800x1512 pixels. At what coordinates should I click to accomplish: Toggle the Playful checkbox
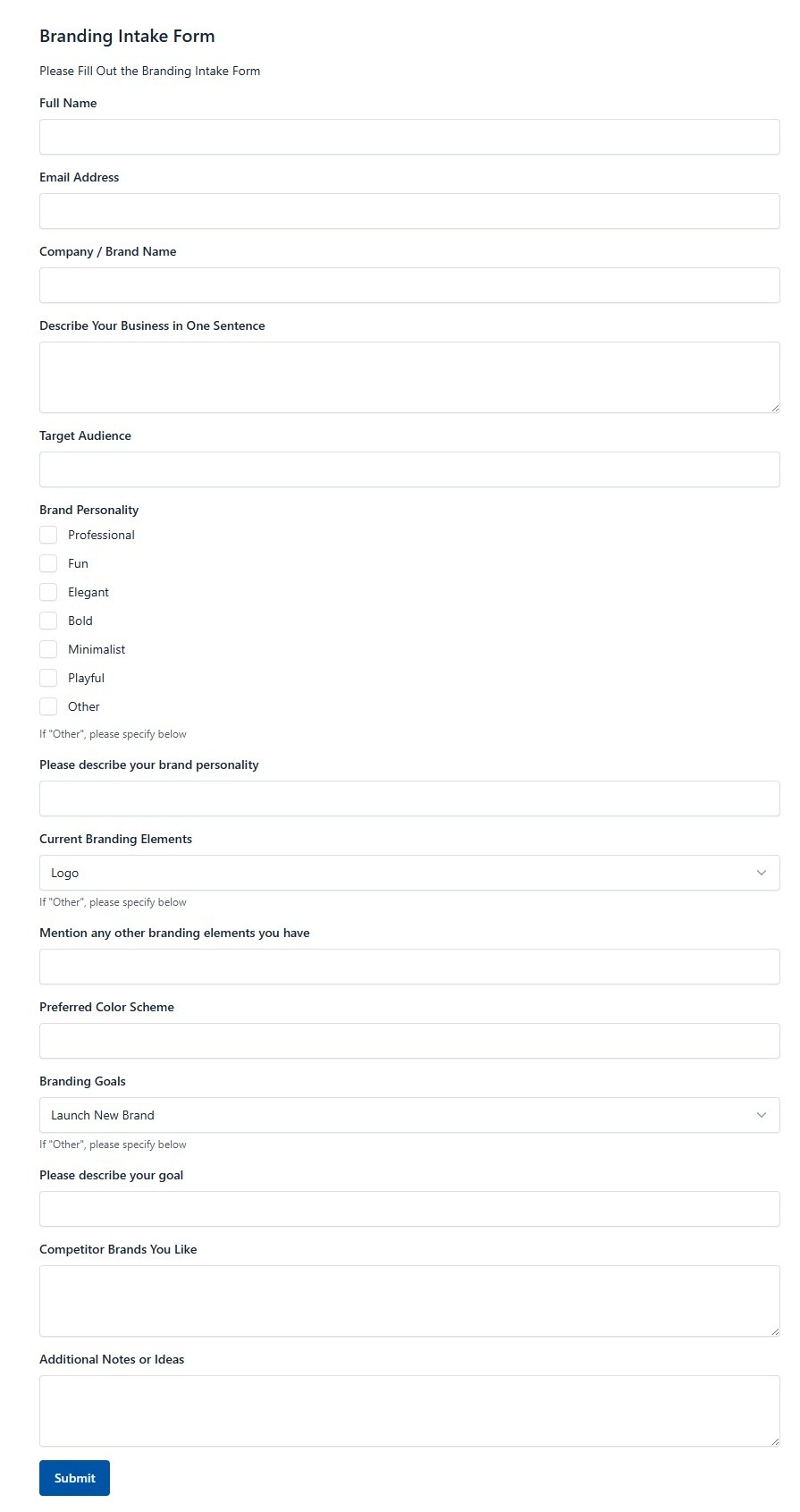[48, 678]
